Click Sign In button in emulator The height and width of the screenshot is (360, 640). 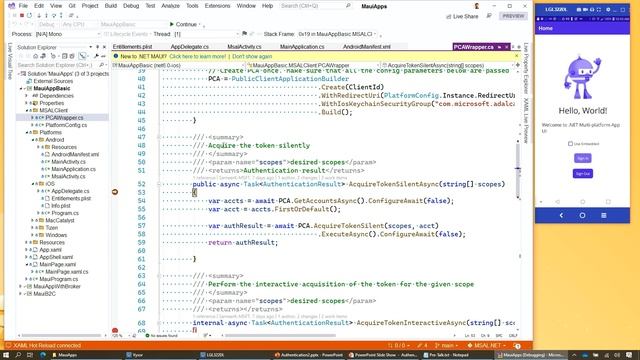[582, 158]
